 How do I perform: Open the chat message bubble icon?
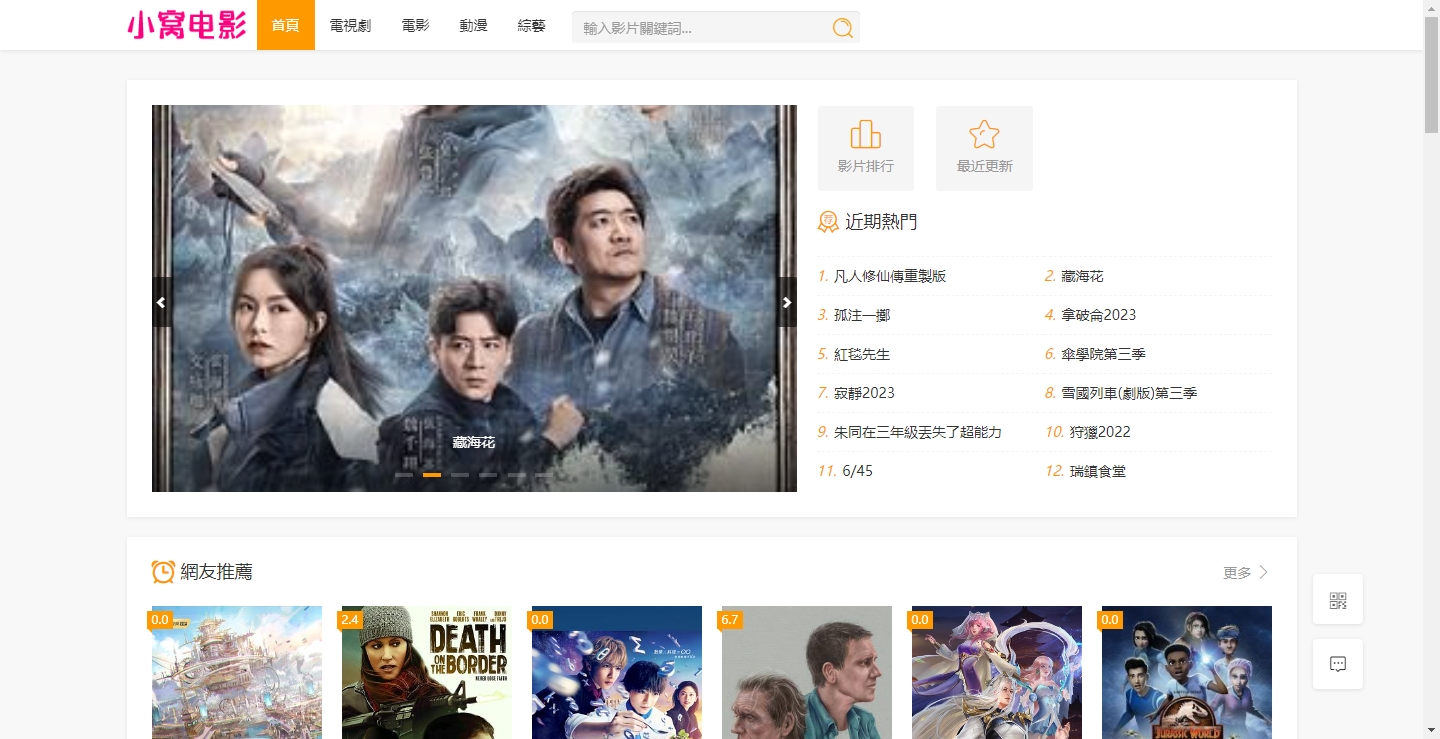tap(1337, 664)
